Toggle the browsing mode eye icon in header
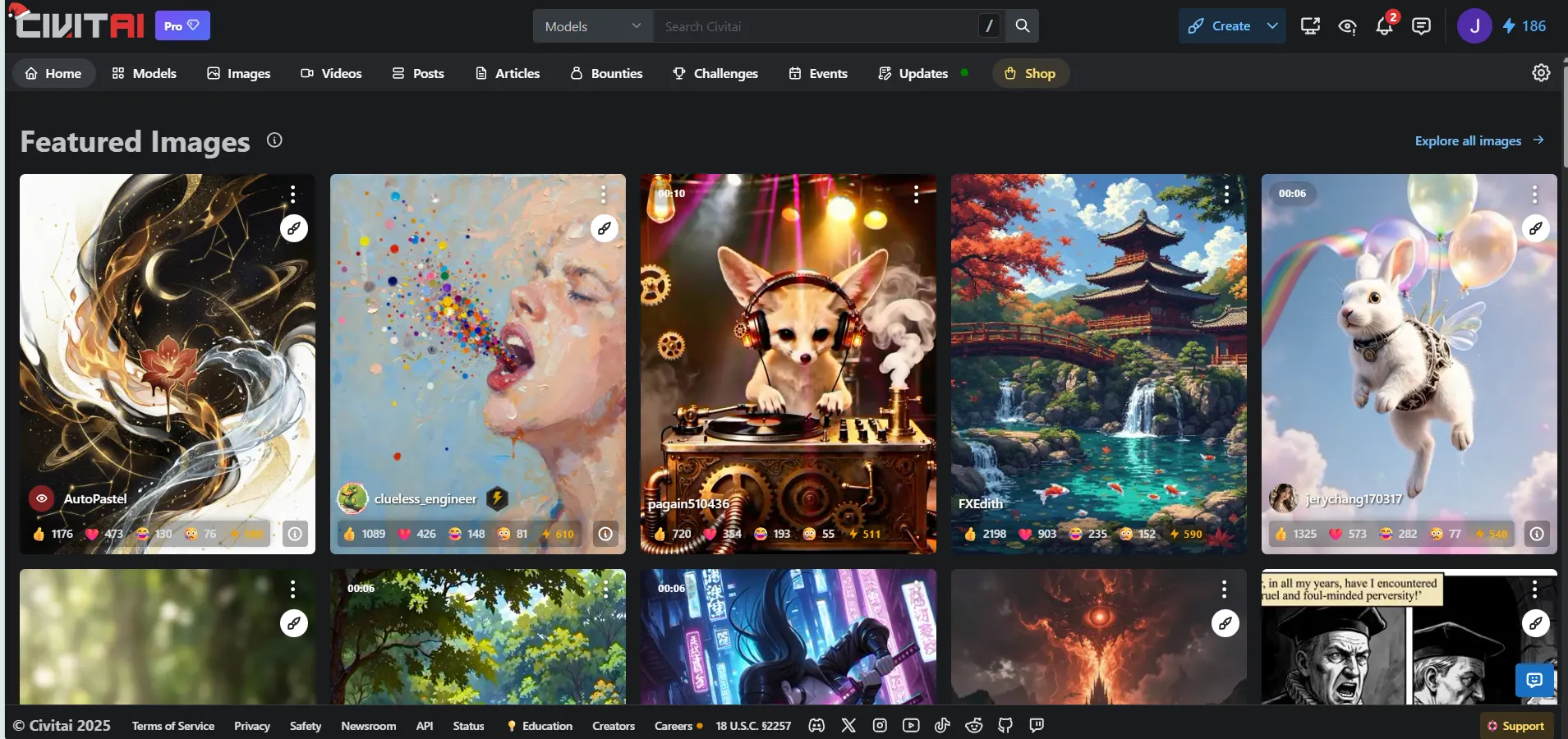 tap(1347, 26)
